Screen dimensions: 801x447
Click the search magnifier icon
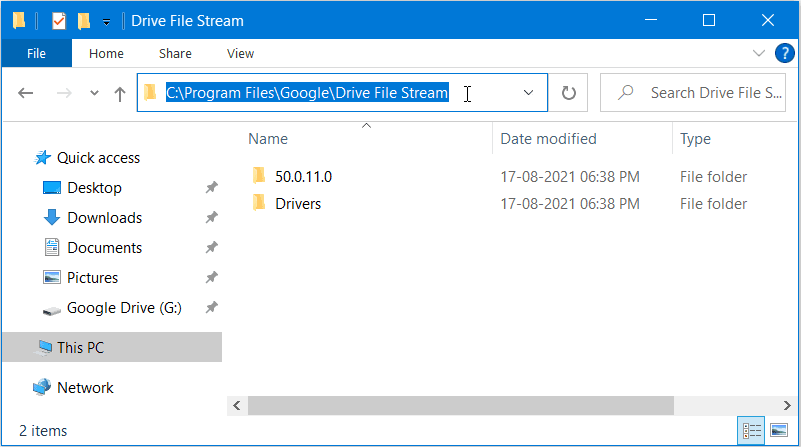(x=625, y=92)
